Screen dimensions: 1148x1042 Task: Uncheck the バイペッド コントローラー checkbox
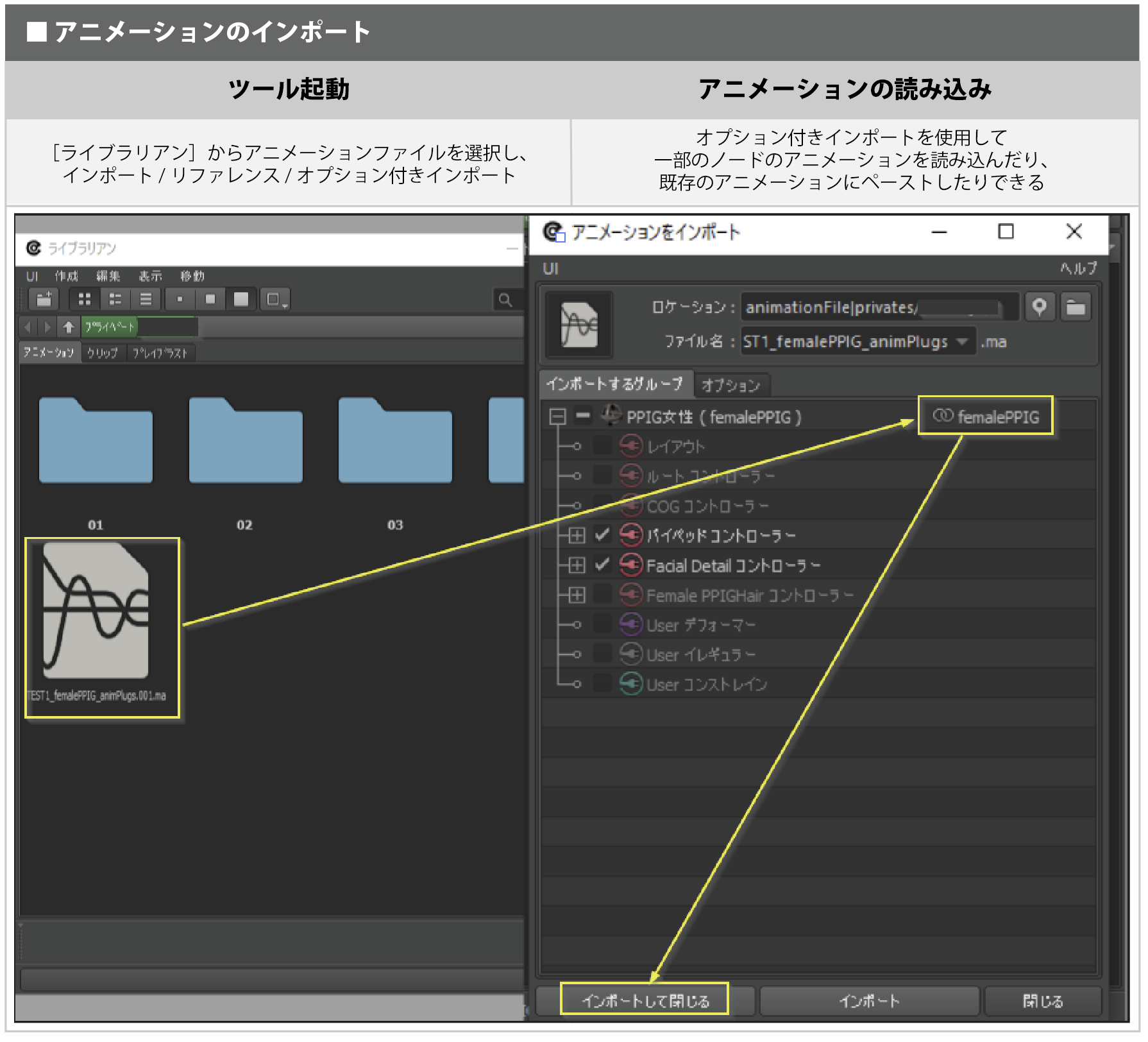point(602,534)
